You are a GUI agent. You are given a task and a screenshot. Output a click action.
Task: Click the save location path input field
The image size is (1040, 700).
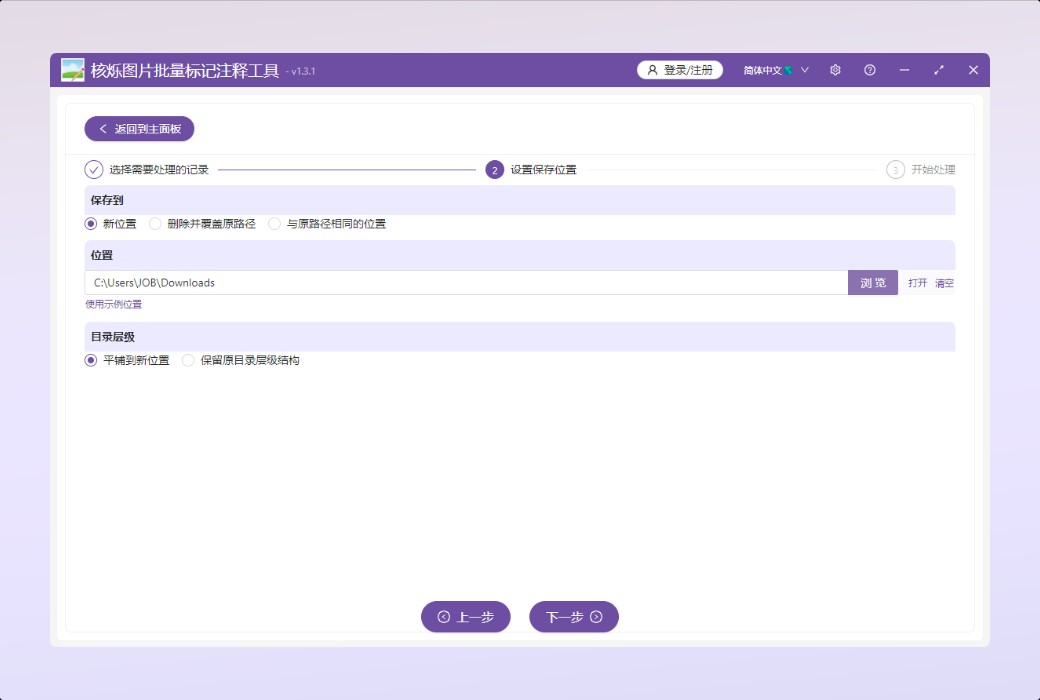click(465, 283)
